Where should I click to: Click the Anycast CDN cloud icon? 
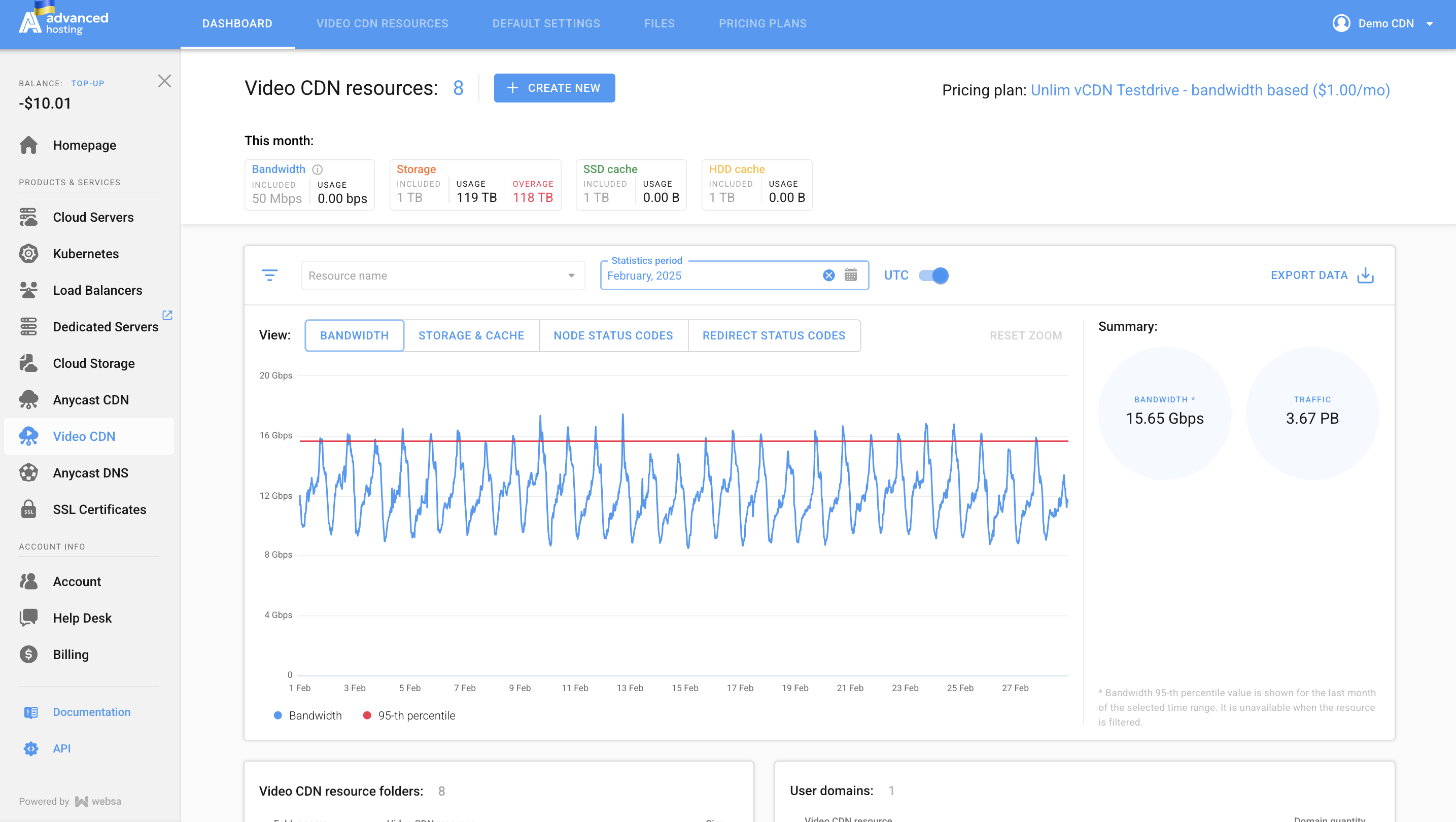[28, 400]
